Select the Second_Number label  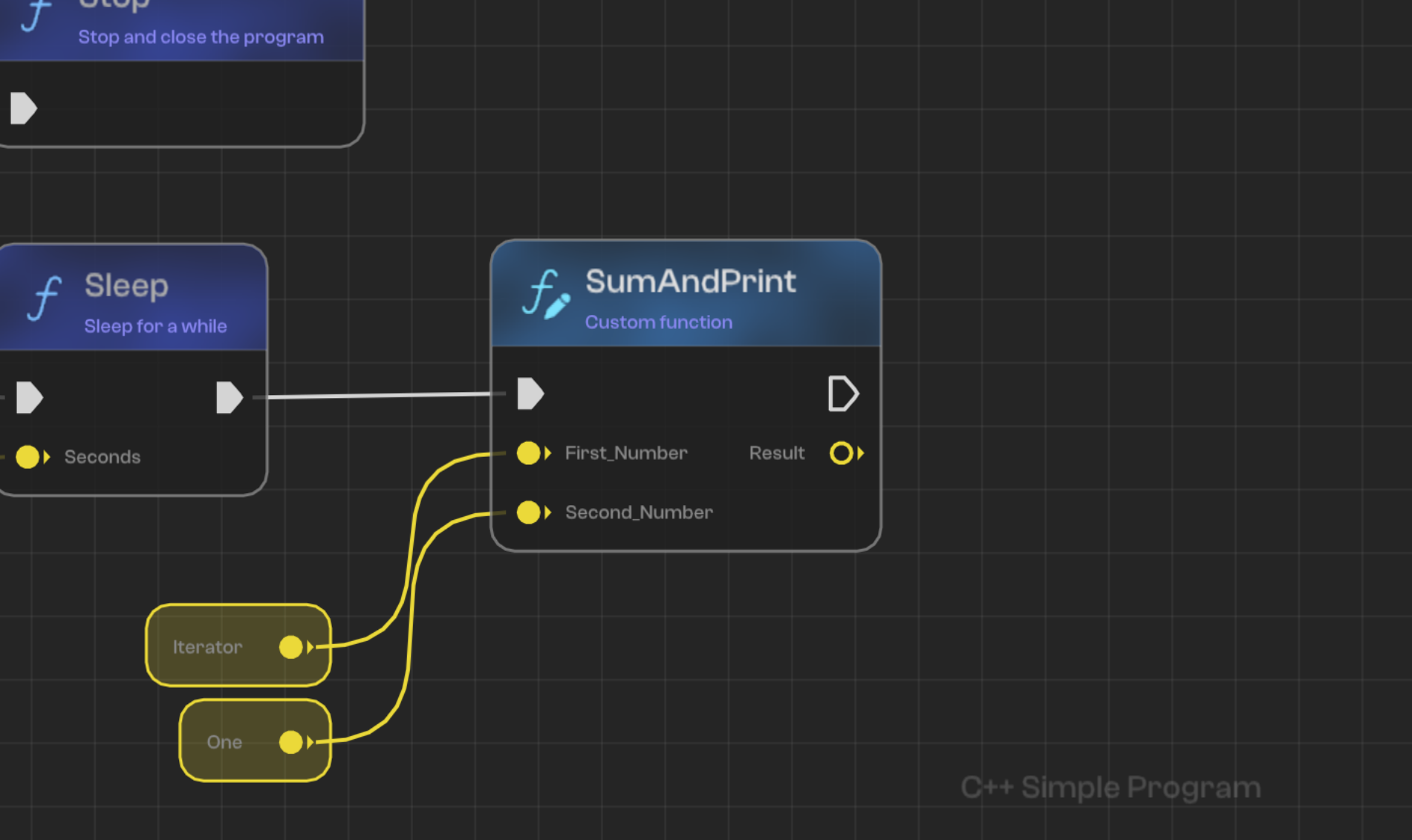[x=639, y=512]
